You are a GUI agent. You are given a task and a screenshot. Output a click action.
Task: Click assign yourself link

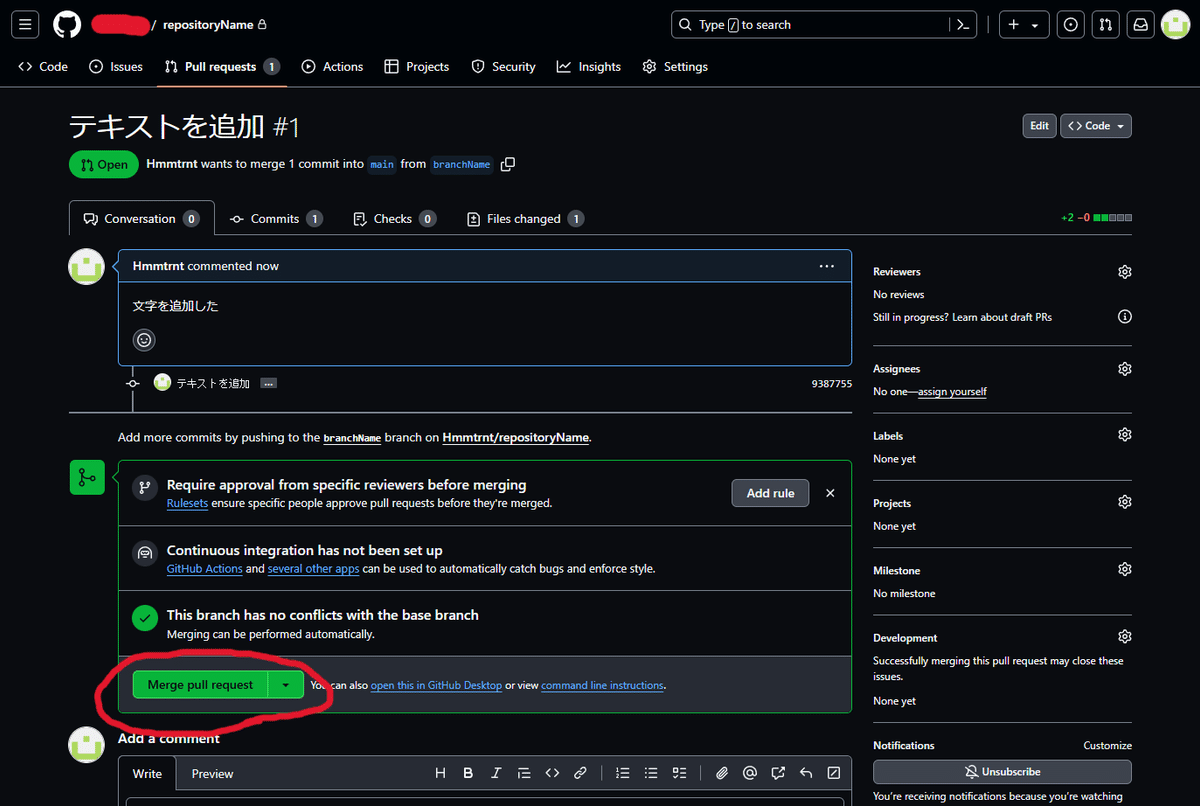(x=952, y=392)
